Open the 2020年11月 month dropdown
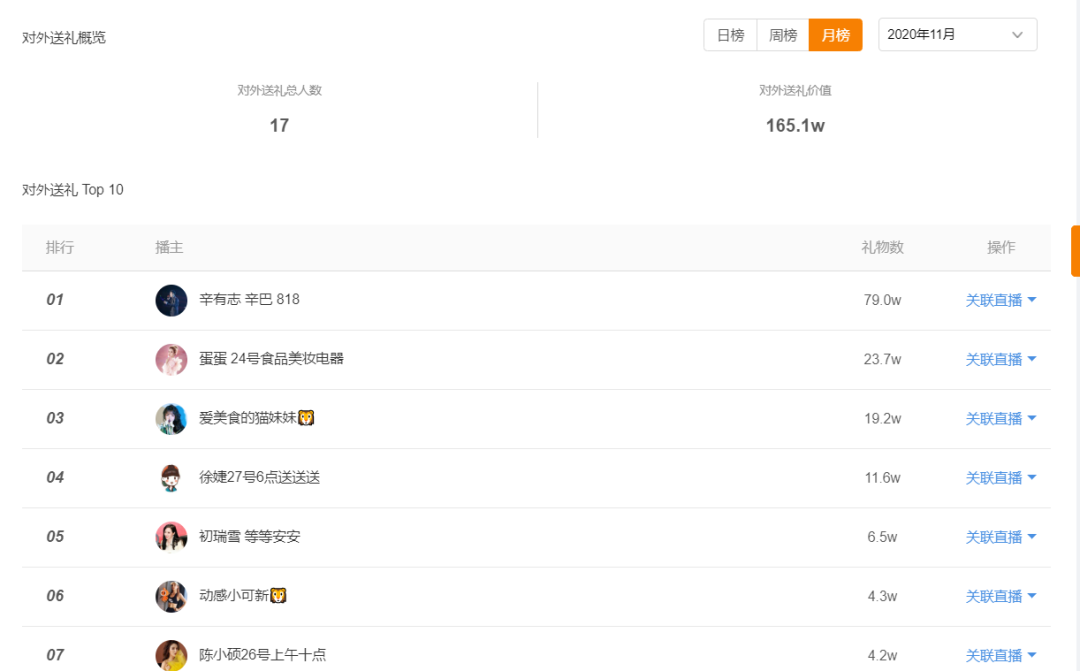This screenshot has height=671, width=1080. (957, 34)
